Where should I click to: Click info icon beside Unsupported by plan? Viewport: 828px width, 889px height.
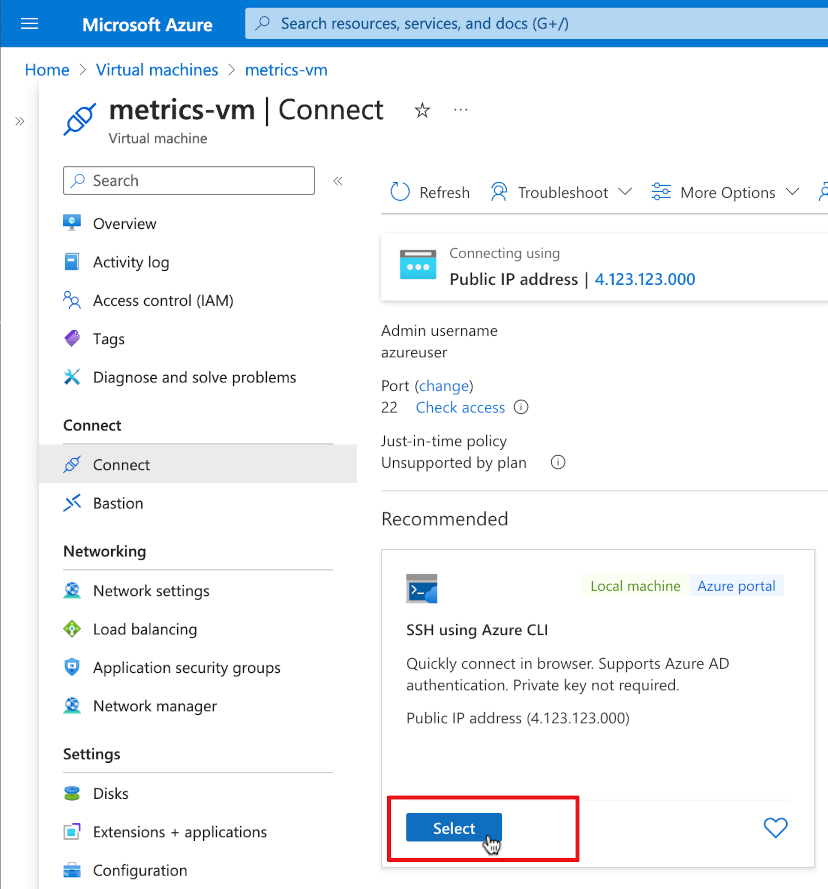tap(558, 462)
